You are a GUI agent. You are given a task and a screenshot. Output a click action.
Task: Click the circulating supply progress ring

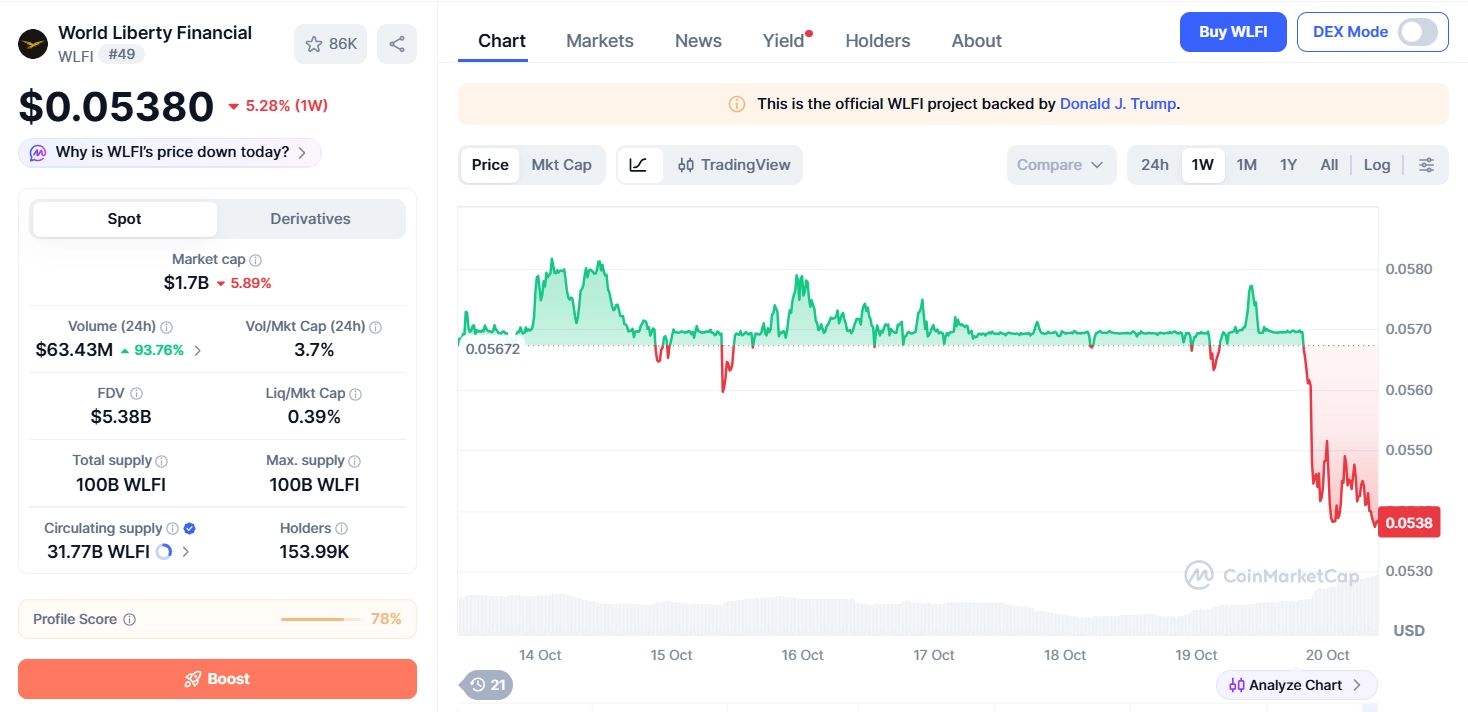point(165,551)
